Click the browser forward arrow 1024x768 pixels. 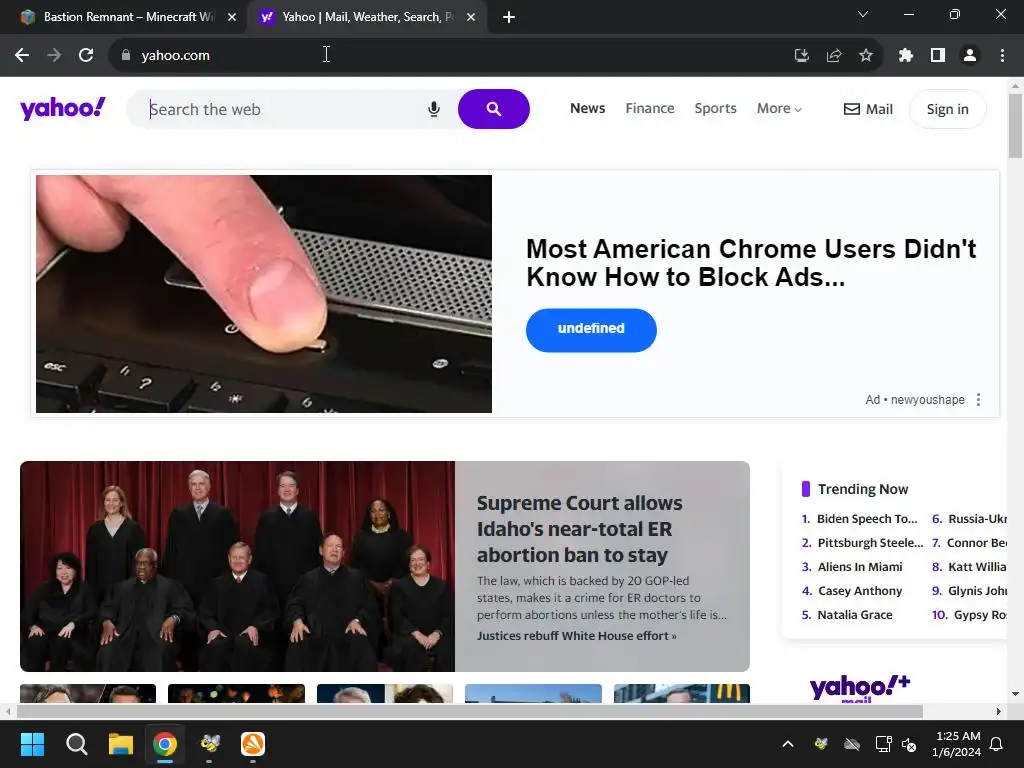click(54, 56)
